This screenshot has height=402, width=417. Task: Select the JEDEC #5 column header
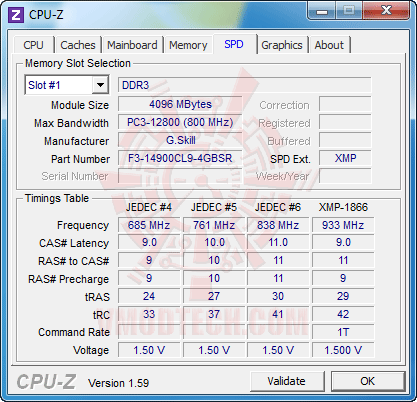click(x=214, y=207)
